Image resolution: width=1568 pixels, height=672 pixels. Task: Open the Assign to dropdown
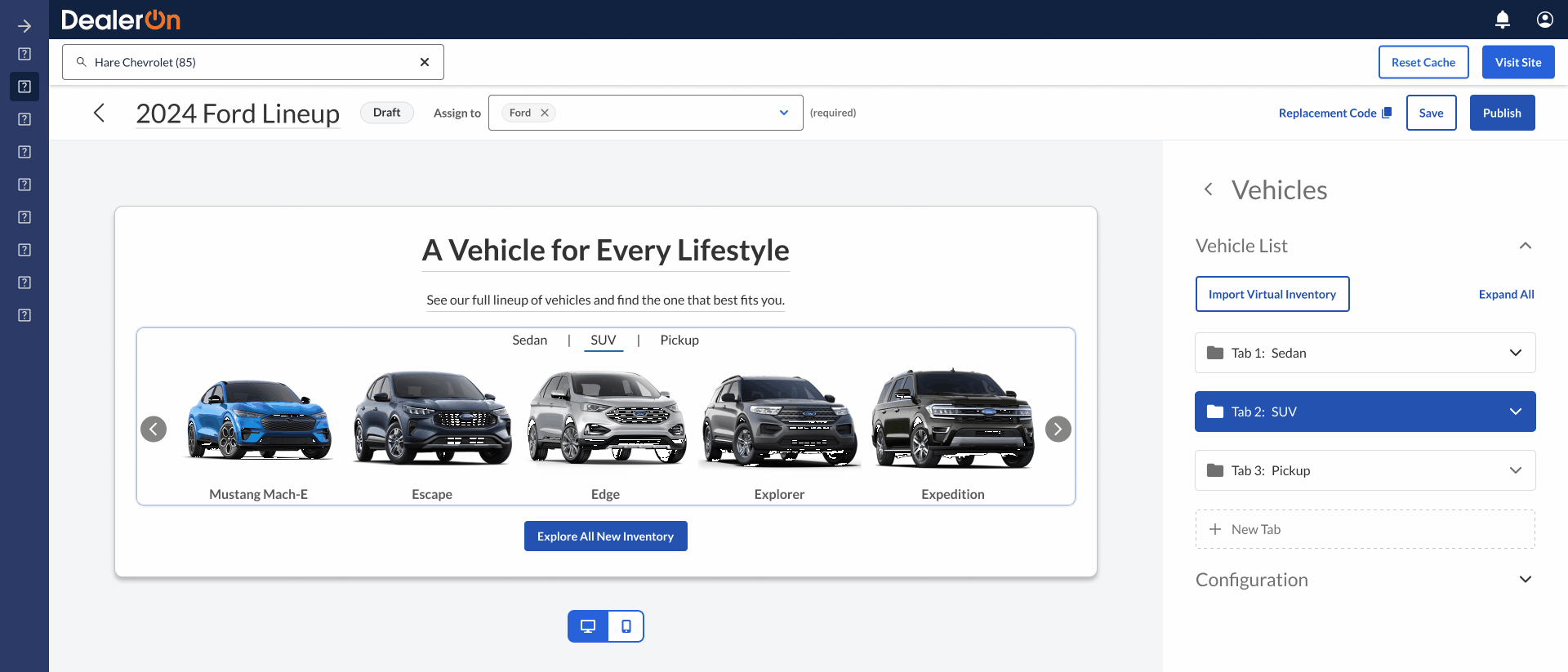tap(784, 113)
